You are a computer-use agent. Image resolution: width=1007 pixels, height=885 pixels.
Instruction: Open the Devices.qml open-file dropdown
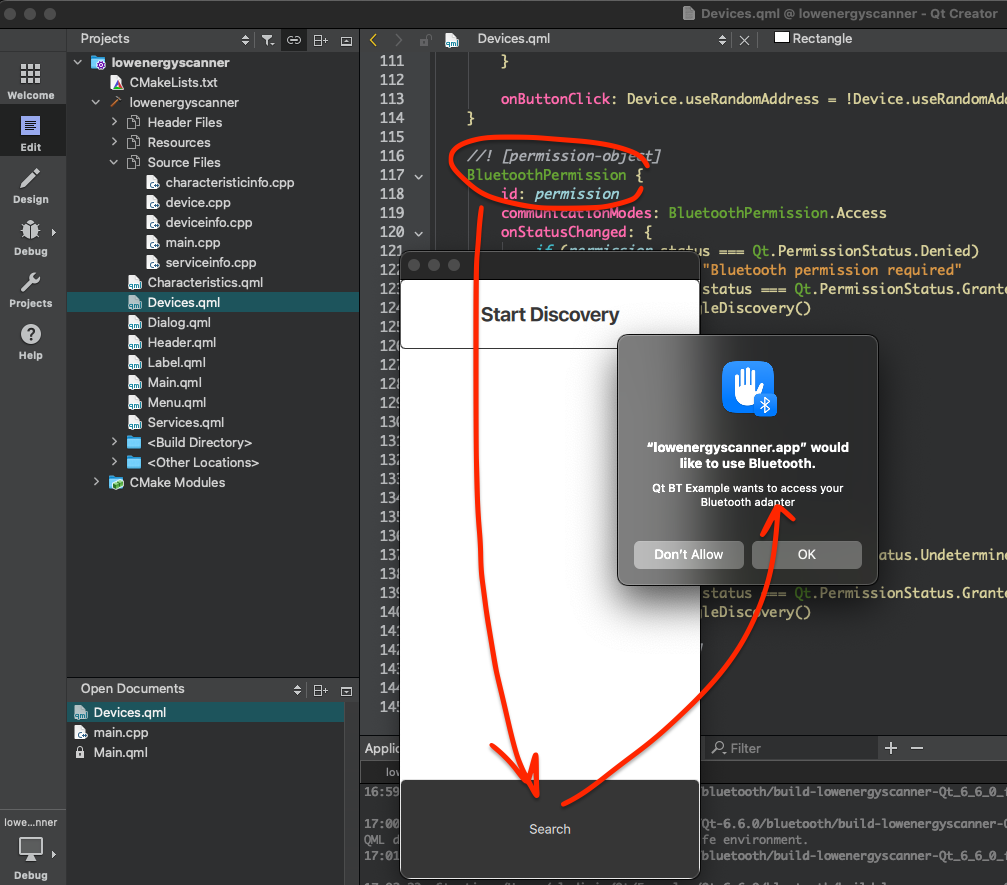[x=722, y=40]
